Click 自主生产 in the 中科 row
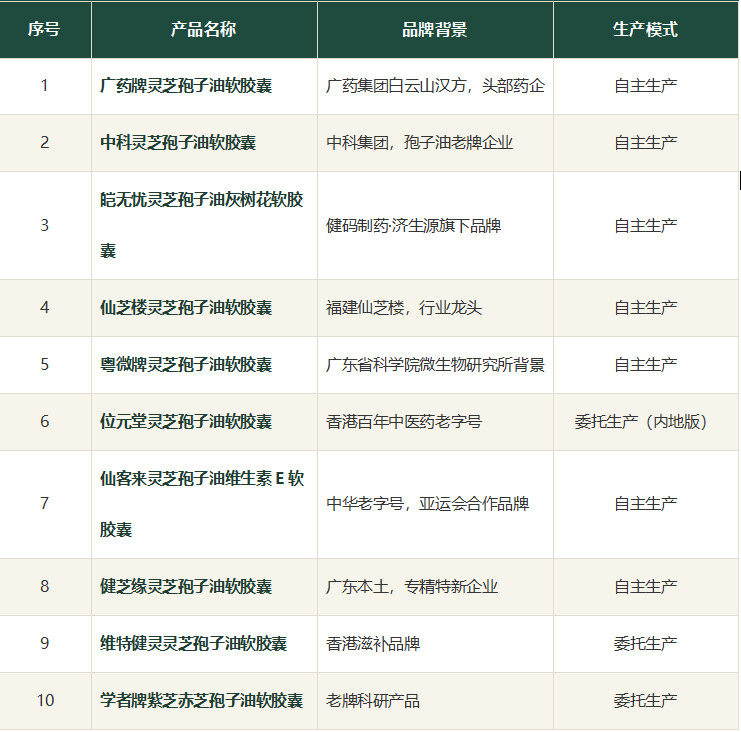Image resolution: width=741 pixels, height=732 pixels. 646,143
